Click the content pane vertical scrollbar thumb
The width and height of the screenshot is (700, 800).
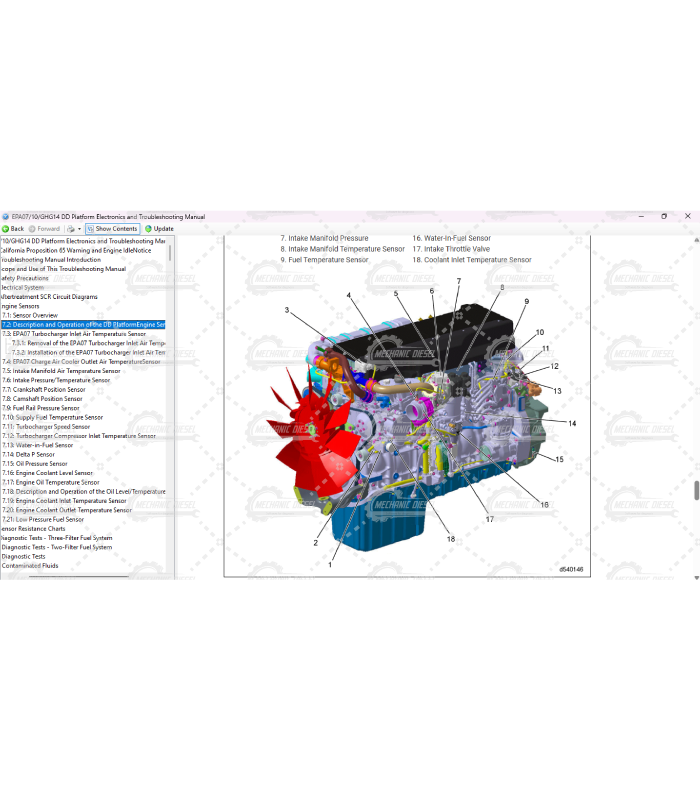coord(696,491)
